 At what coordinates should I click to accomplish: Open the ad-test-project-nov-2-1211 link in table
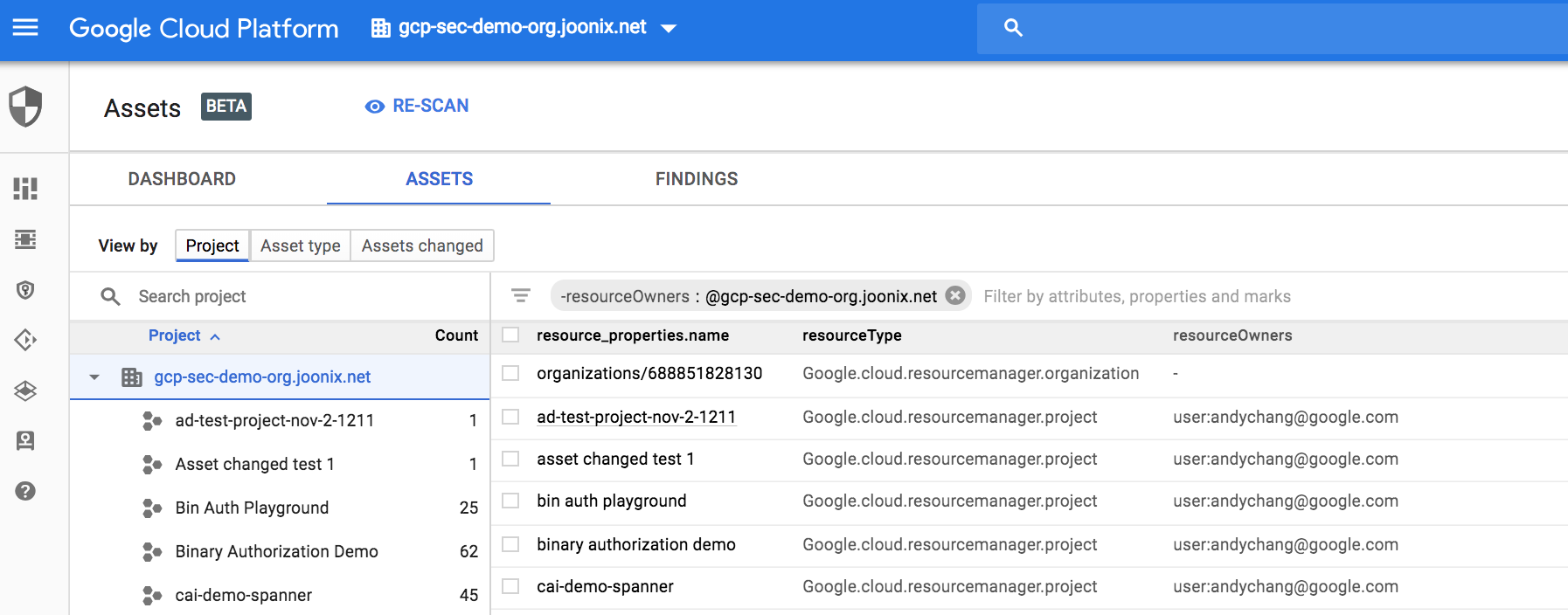636,417
